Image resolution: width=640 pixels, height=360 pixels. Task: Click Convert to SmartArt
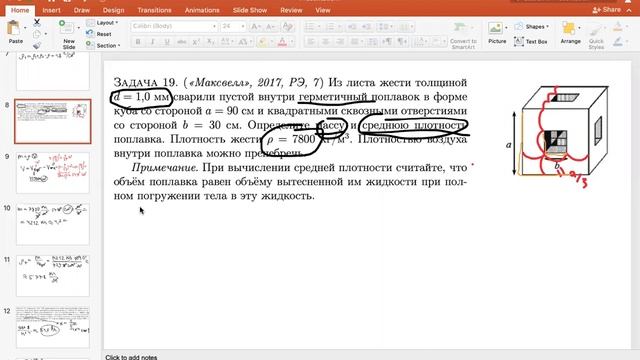(x=463, y=35)
